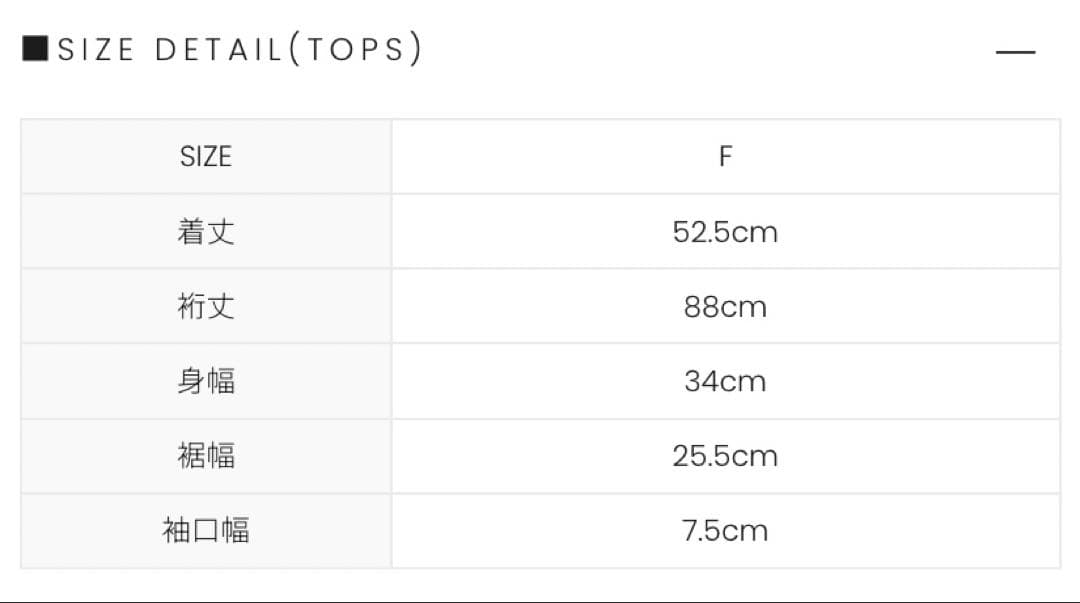Click the 裄丈 row label
Image resolution: width=1080 pixels, height=603 pixels.
206,306
